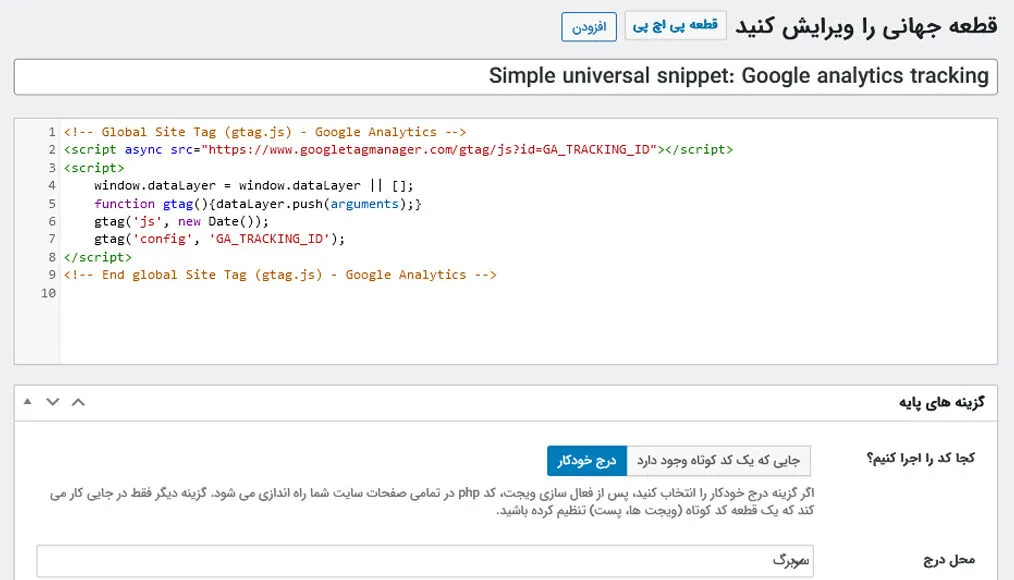Click line 4 window.dataLayer code
The width and height of the screenshot is (1014, 580).
254,186
